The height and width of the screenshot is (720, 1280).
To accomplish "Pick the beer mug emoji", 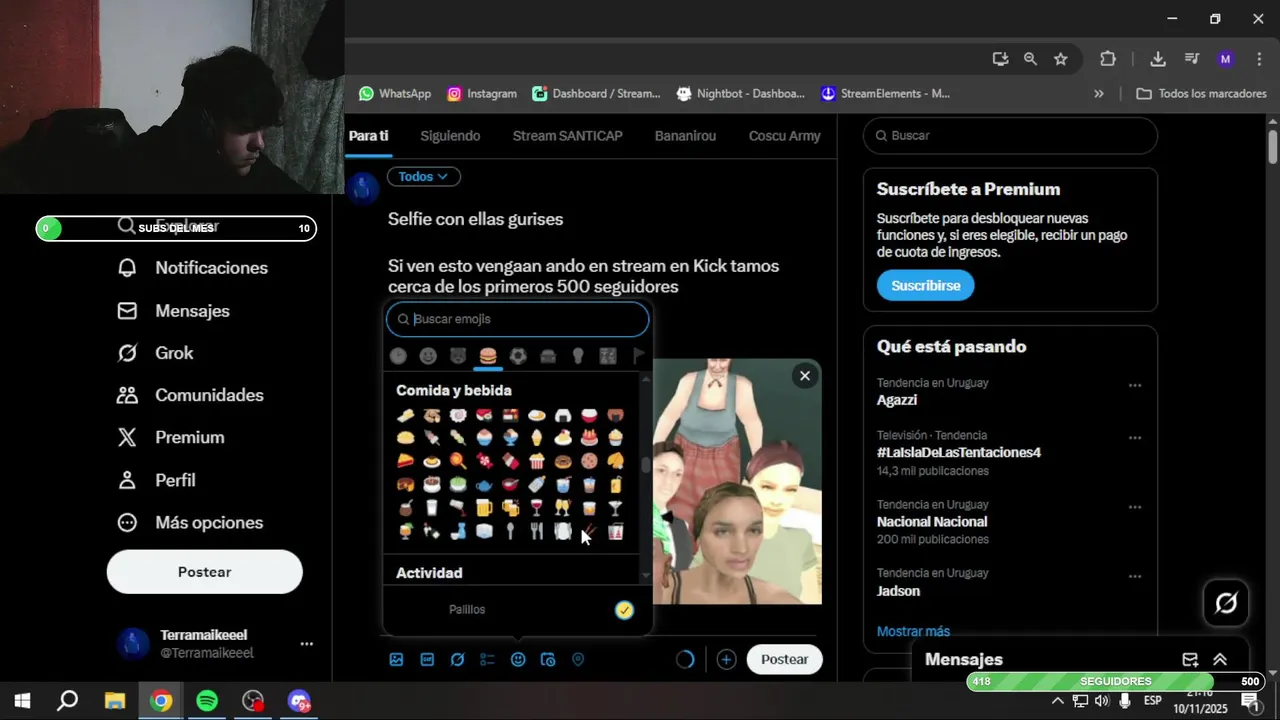I will 484,508.
